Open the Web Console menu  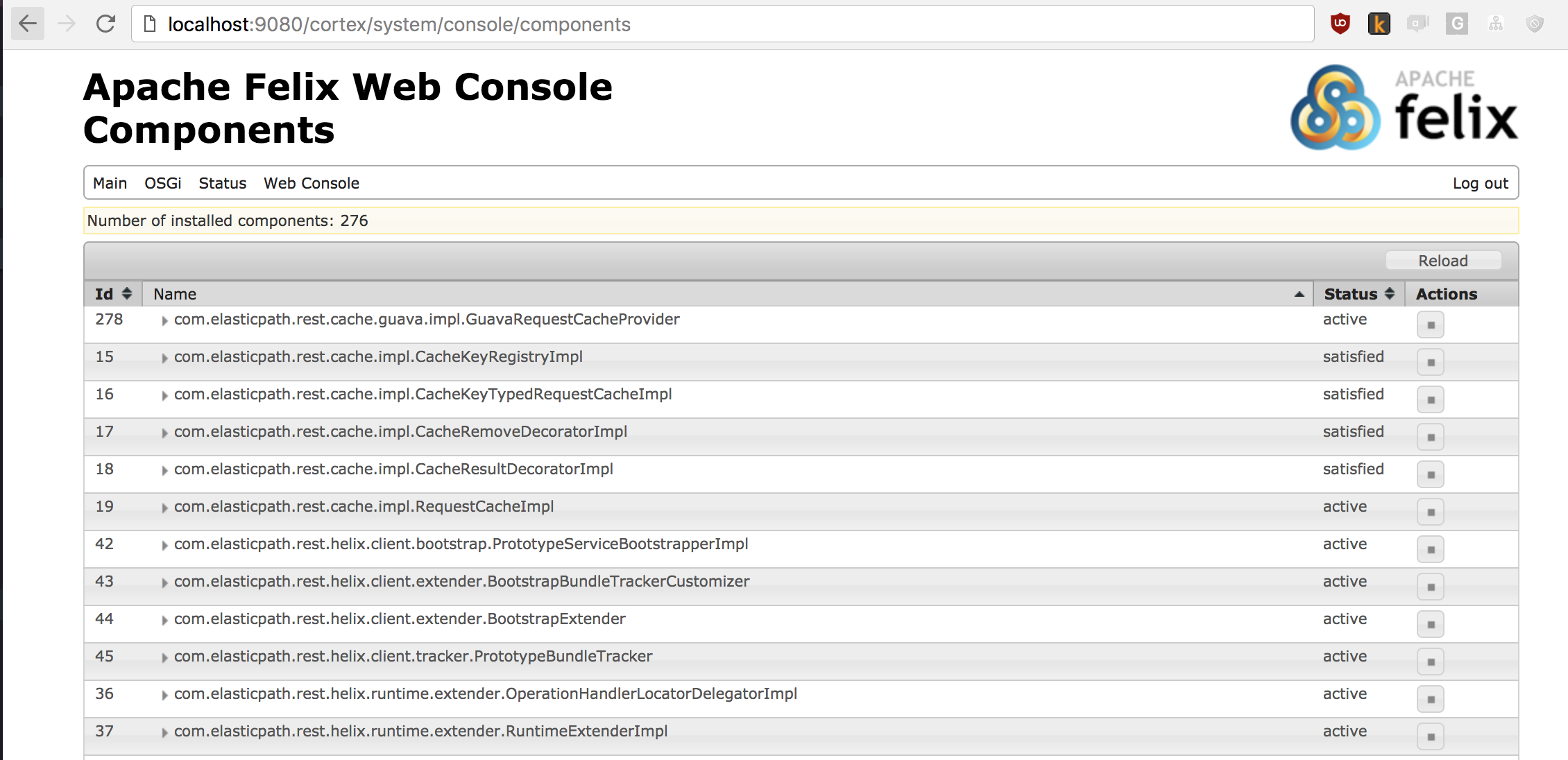point(311,183)
